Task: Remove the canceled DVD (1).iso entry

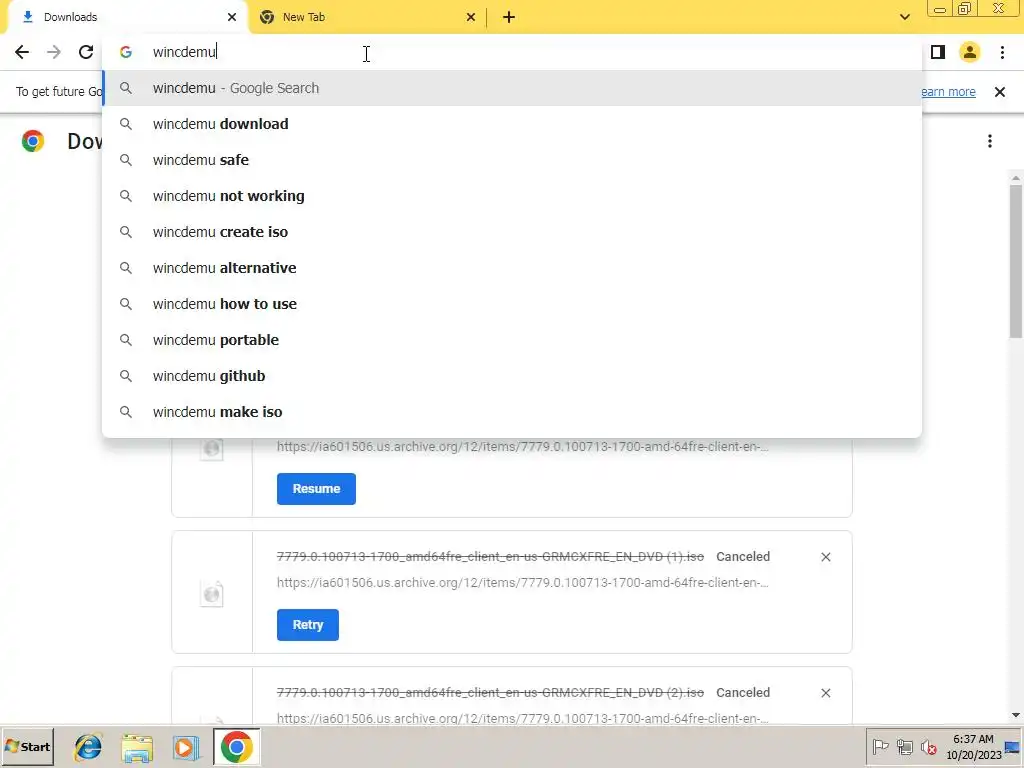Action: 825,557
